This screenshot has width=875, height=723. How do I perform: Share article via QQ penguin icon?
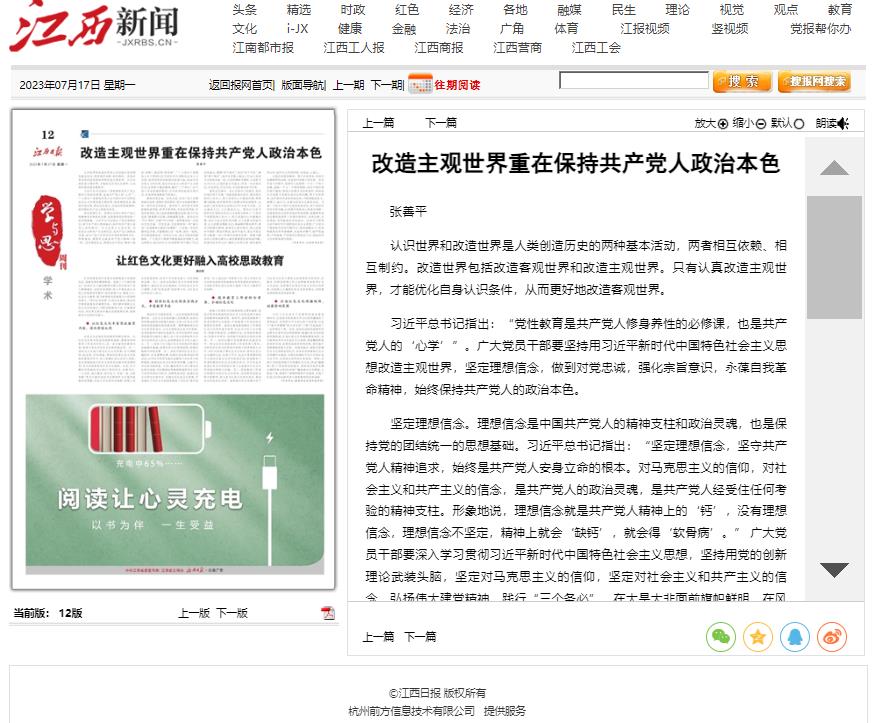point(795,637)
